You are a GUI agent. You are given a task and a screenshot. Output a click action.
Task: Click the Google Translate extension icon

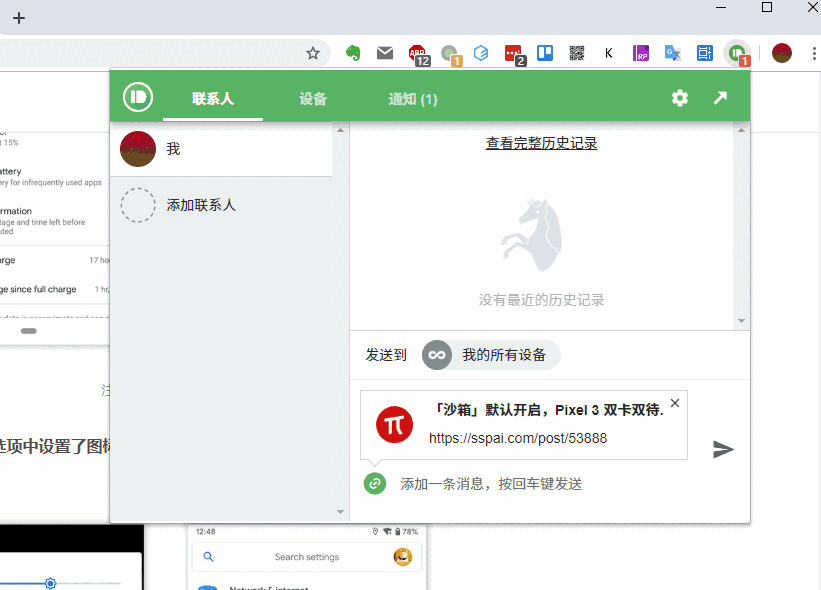tap(671, 54)
